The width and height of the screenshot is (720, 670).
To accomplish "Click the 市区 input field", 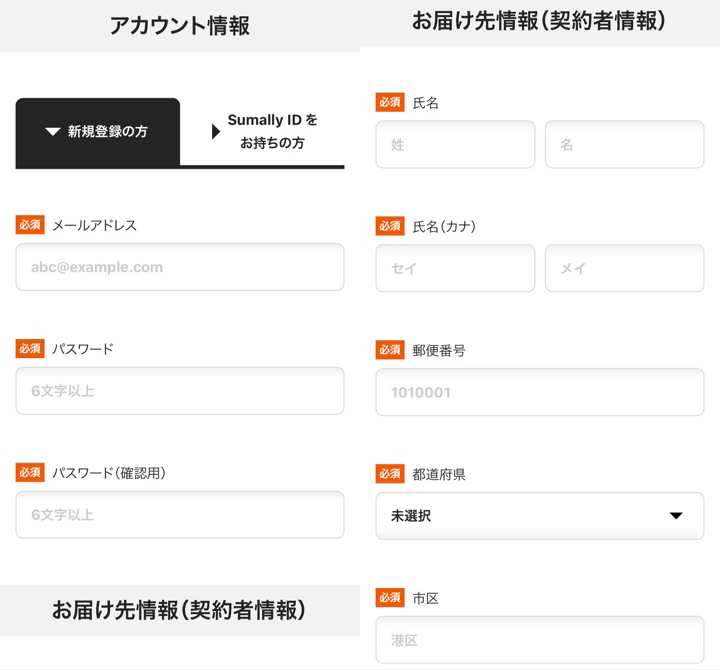I will pyautogui.click(x=540, y=640).
